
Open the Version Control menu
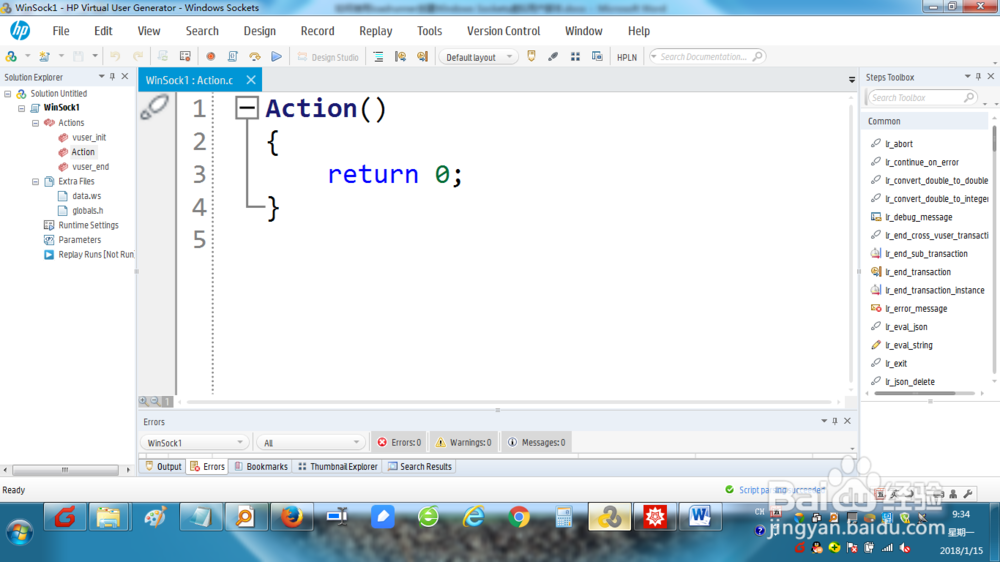(503, 31)
